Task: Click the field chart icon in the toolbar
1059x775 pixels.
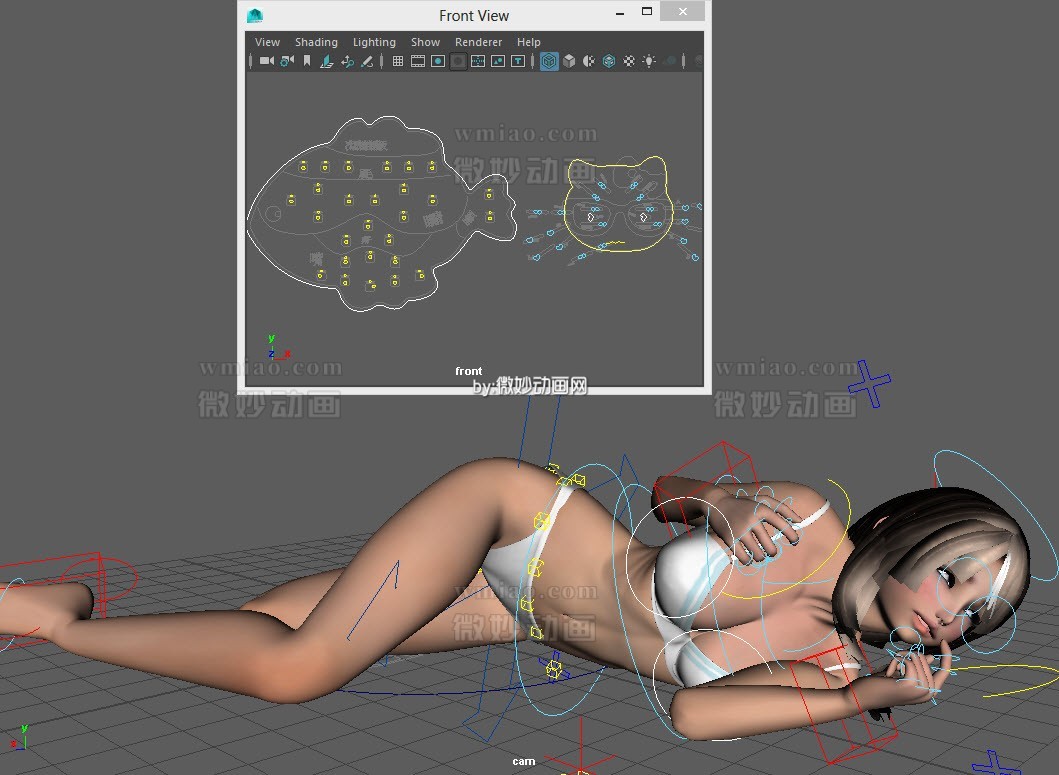Action: (479, 61)
